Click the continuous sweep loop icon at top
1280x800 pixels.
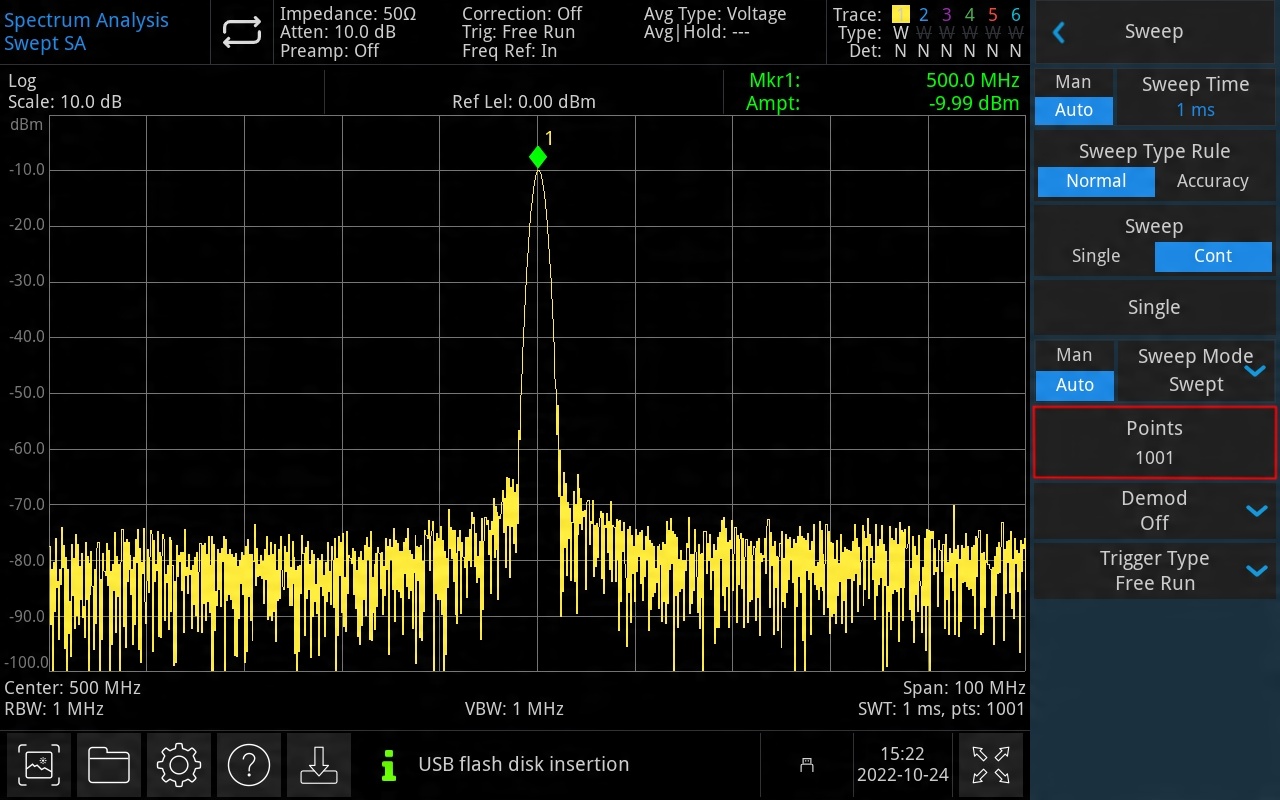[241, 32]
